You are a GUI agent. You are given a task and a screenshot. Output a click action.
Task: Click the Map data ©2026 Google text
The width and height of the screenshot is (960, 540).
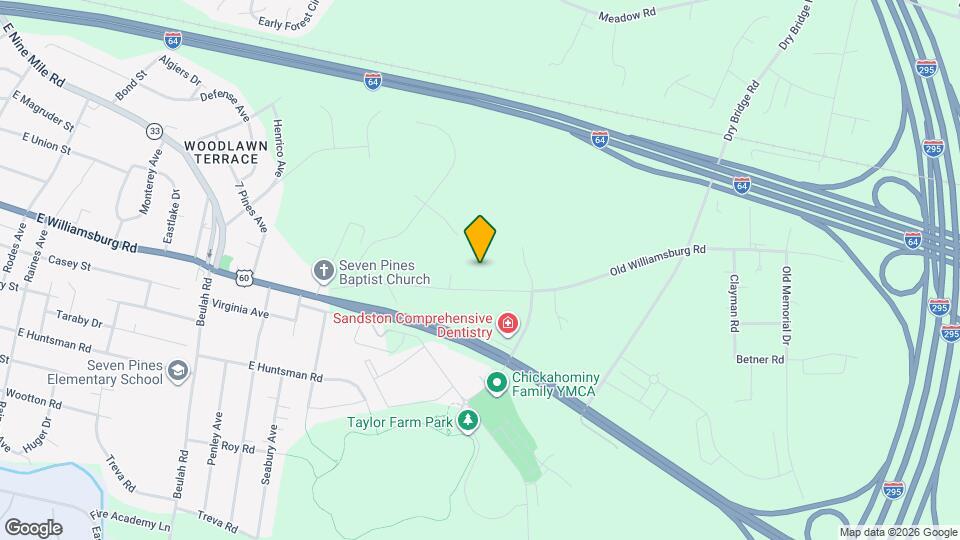pyautogui.click(x=898, y=533)
